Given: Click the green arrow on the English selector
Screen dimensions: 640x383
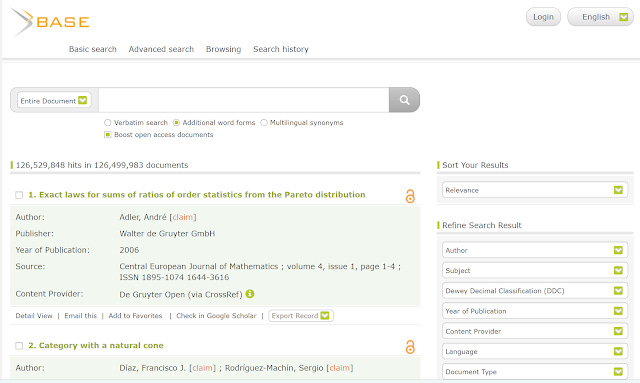Looking at the screenshot, I should point(623,17).
